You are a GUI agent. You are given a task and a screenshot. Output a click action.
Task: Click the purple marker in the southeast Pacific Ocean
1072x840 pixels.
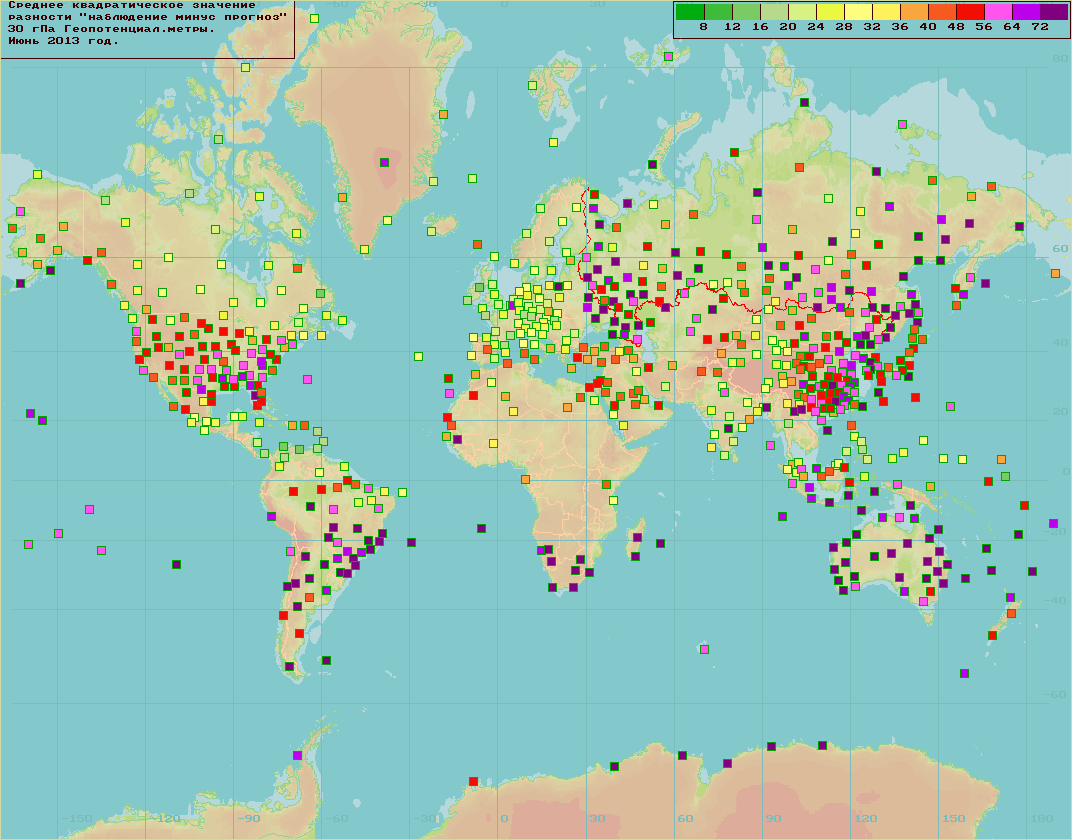pyautogui.click(x=176, y=565)
